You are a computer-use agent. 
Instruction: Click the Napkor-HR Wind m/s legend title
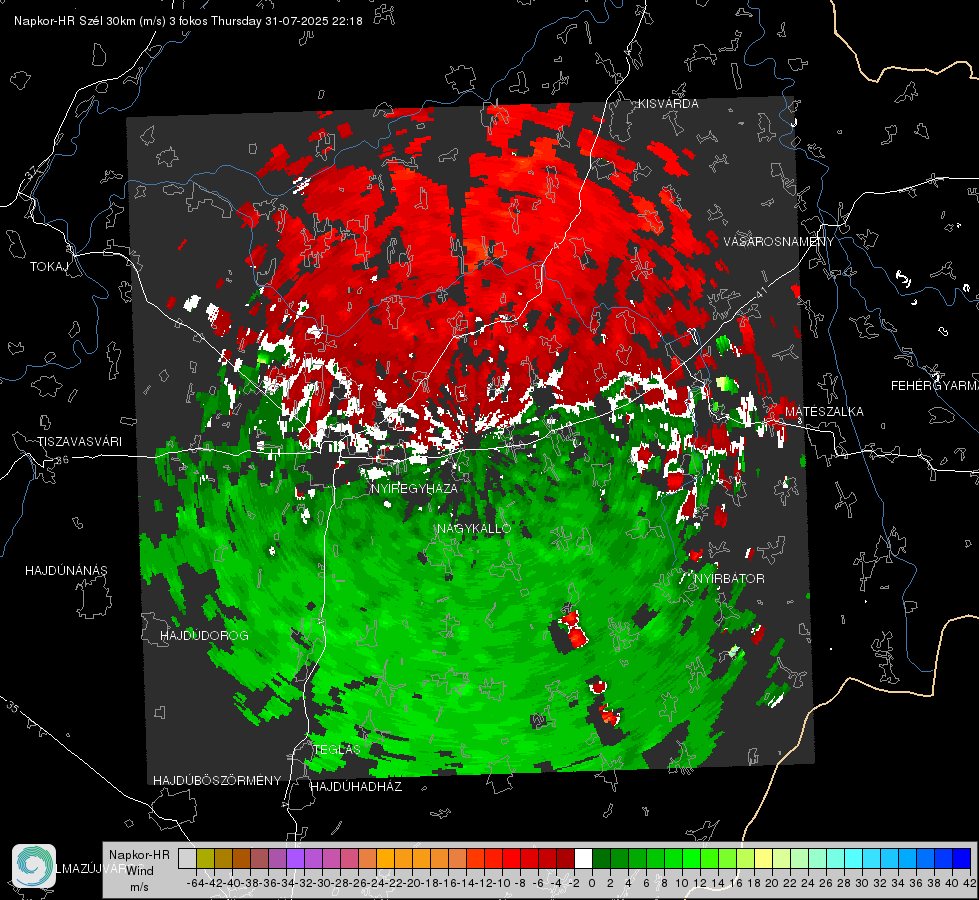pos(139,871)
